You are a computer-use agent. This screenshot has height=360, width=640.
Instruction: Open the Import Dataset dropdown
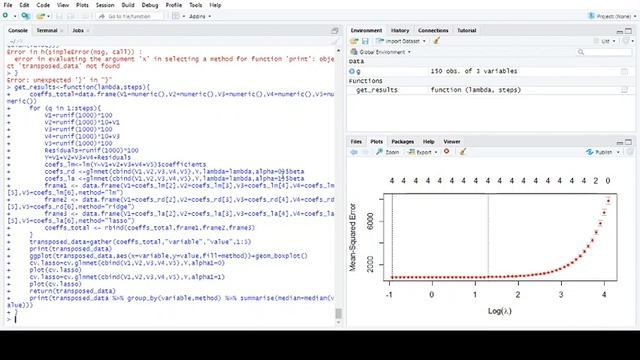click(x=401, y=41)
